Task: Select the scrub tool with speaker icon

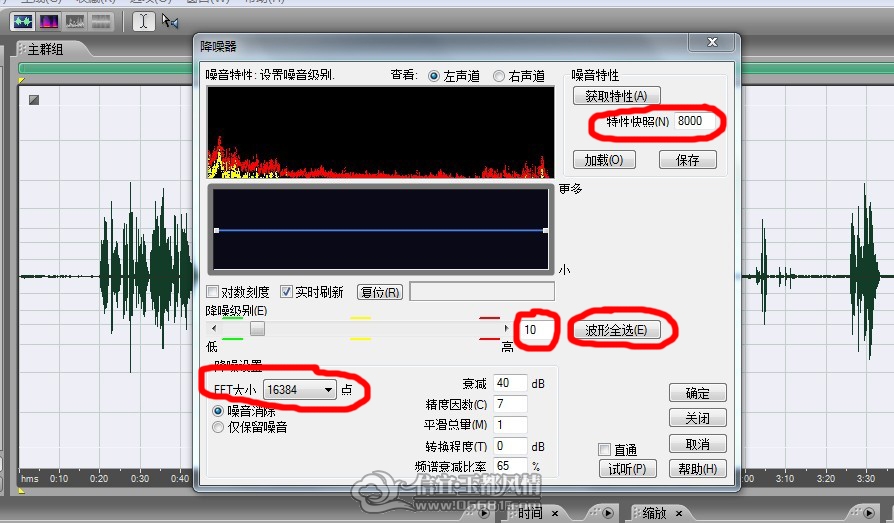Action: (x=169, y=22)
